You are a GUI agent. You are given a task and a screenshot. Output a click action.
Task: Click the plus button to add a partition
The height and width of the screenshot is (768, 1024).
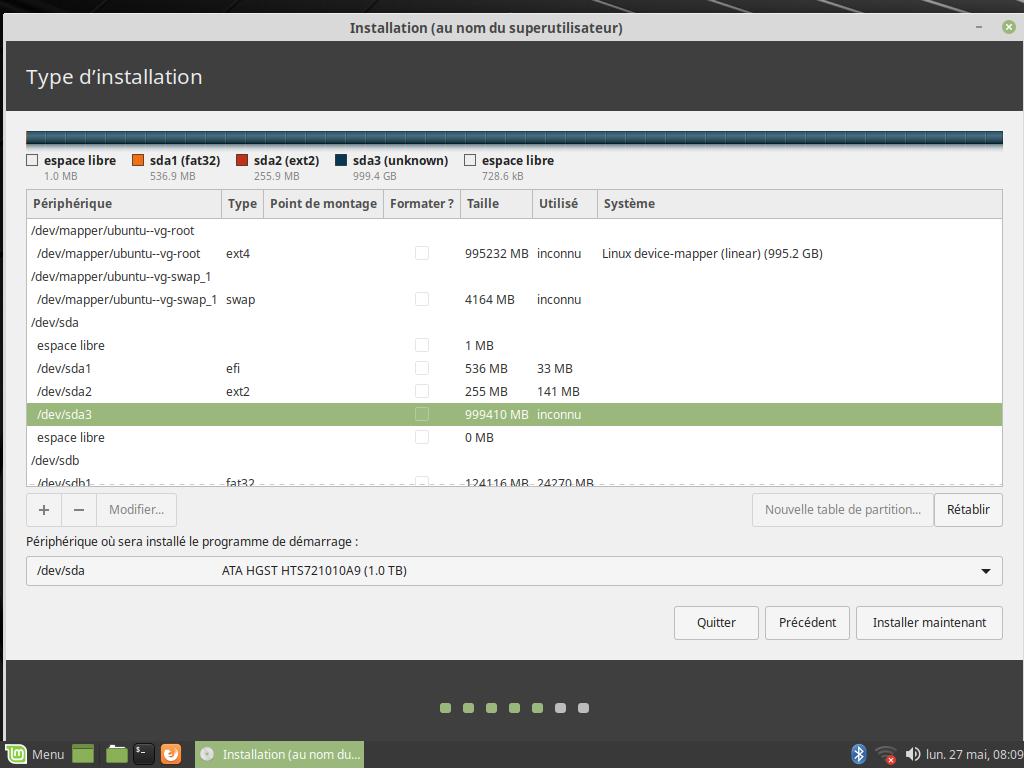(x=44, y=510)
